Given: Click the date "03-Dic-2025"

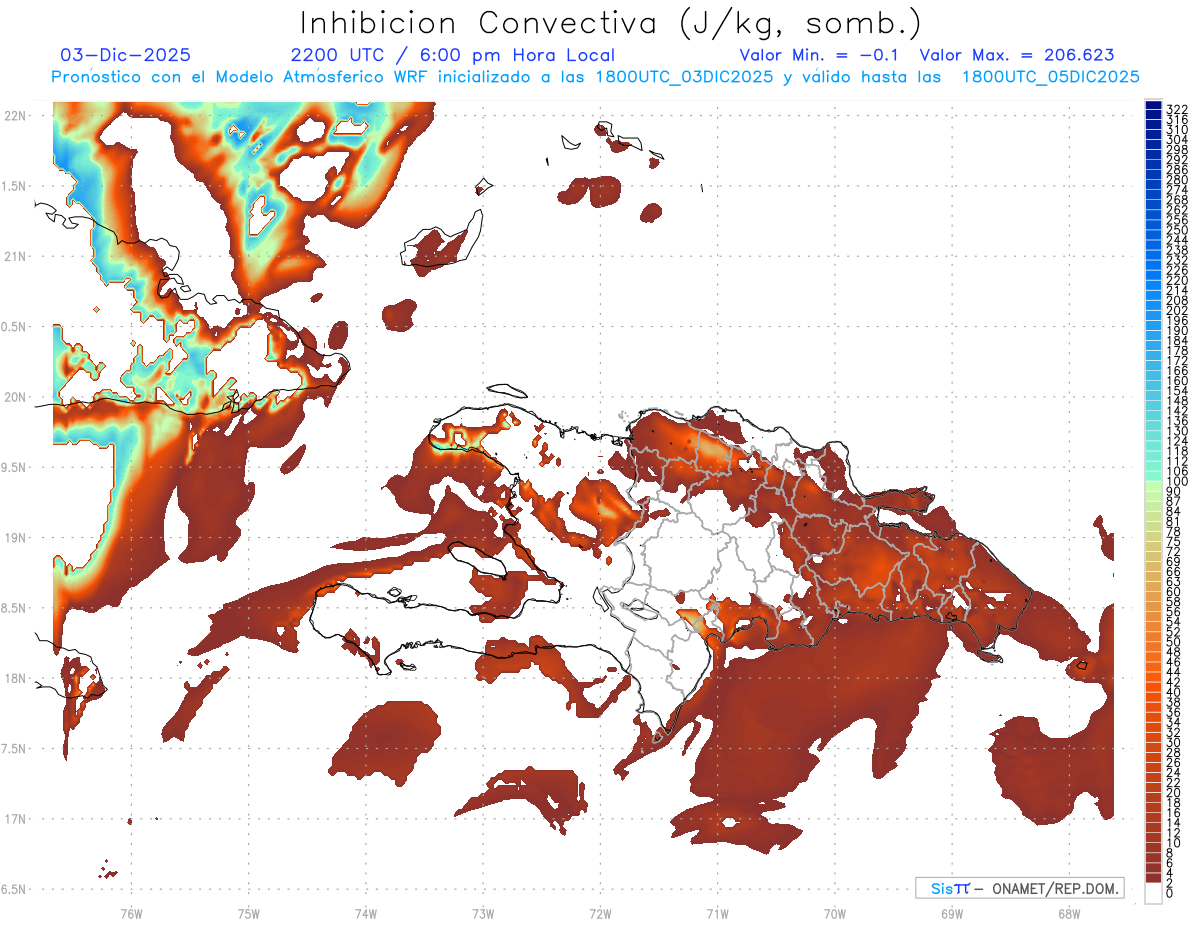Looking at the screenshot, I should 125,55.
